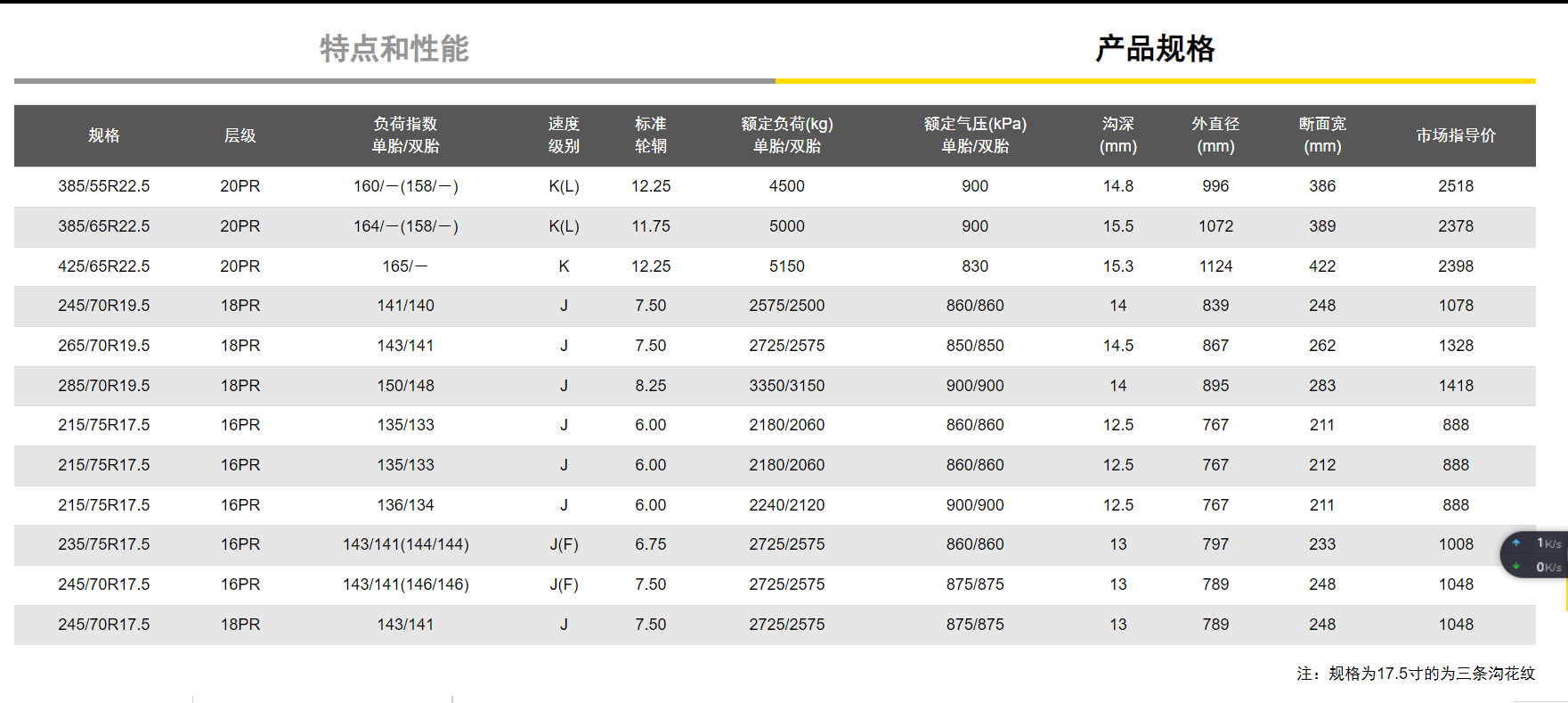Click the 额定气压(kPa) column header

coord(975,135)
